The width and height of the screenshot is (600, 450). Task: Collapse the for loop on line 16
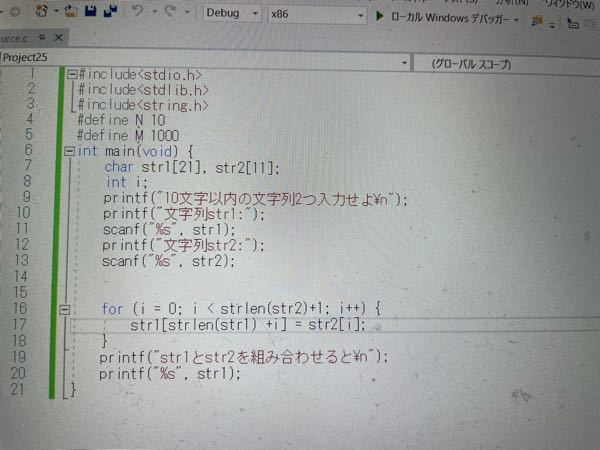coord(65,309)
